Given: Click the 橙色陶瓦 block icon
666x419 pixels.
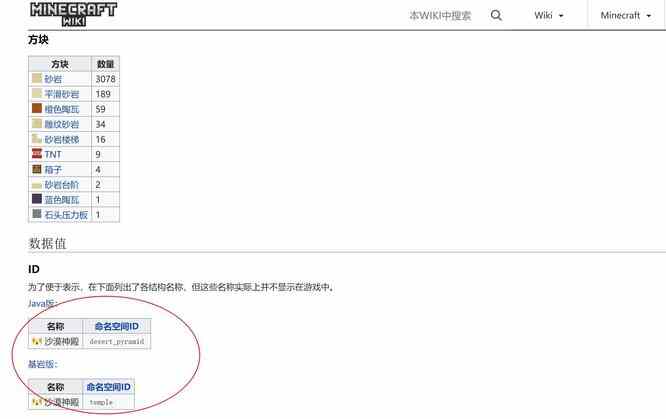Looking at the screenshot, I should point(37,109).
